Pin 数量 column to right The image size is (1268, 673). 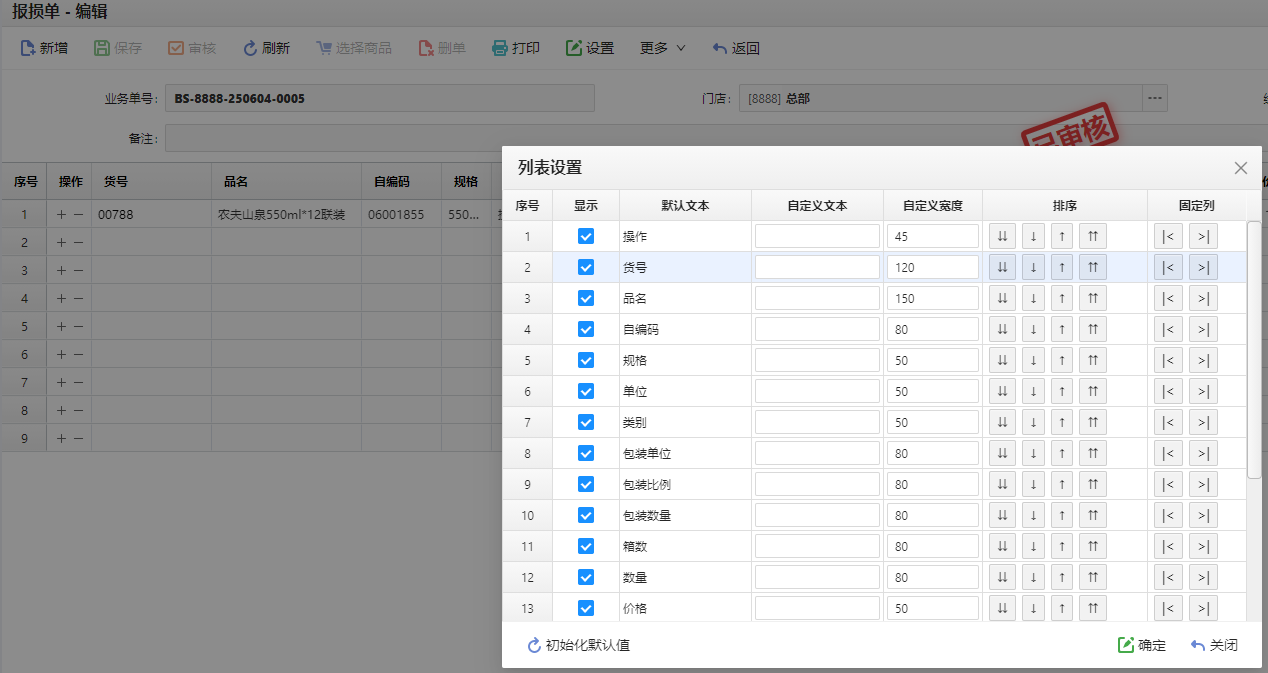(x=1203, y=578)
